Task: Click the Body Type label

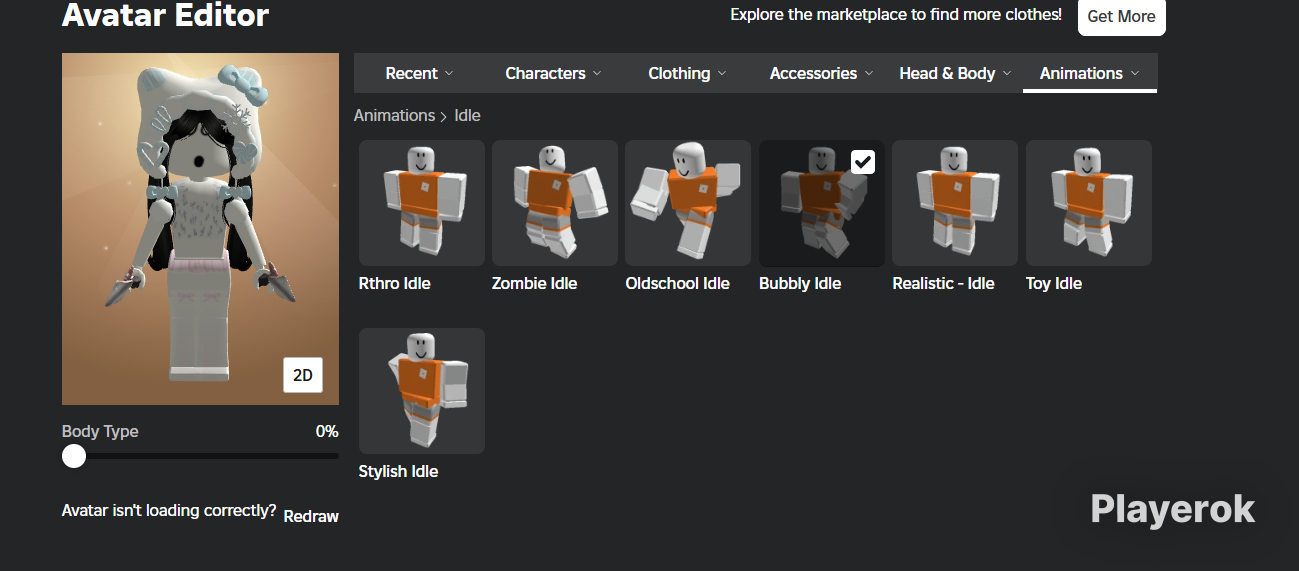Action: [100, 432]
